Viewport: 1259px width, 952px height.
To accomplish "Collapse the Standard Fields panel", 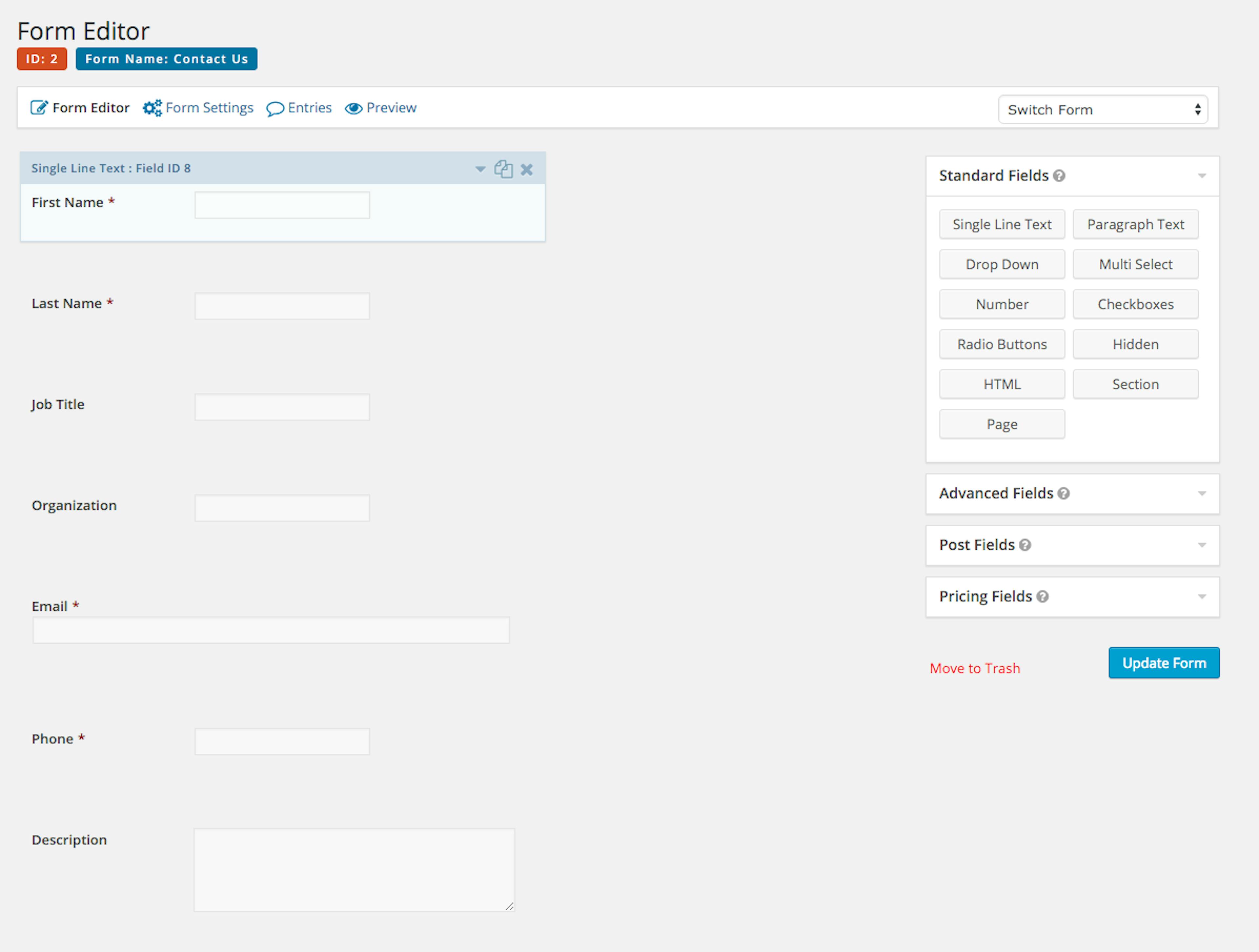I will click(1202, 176).
